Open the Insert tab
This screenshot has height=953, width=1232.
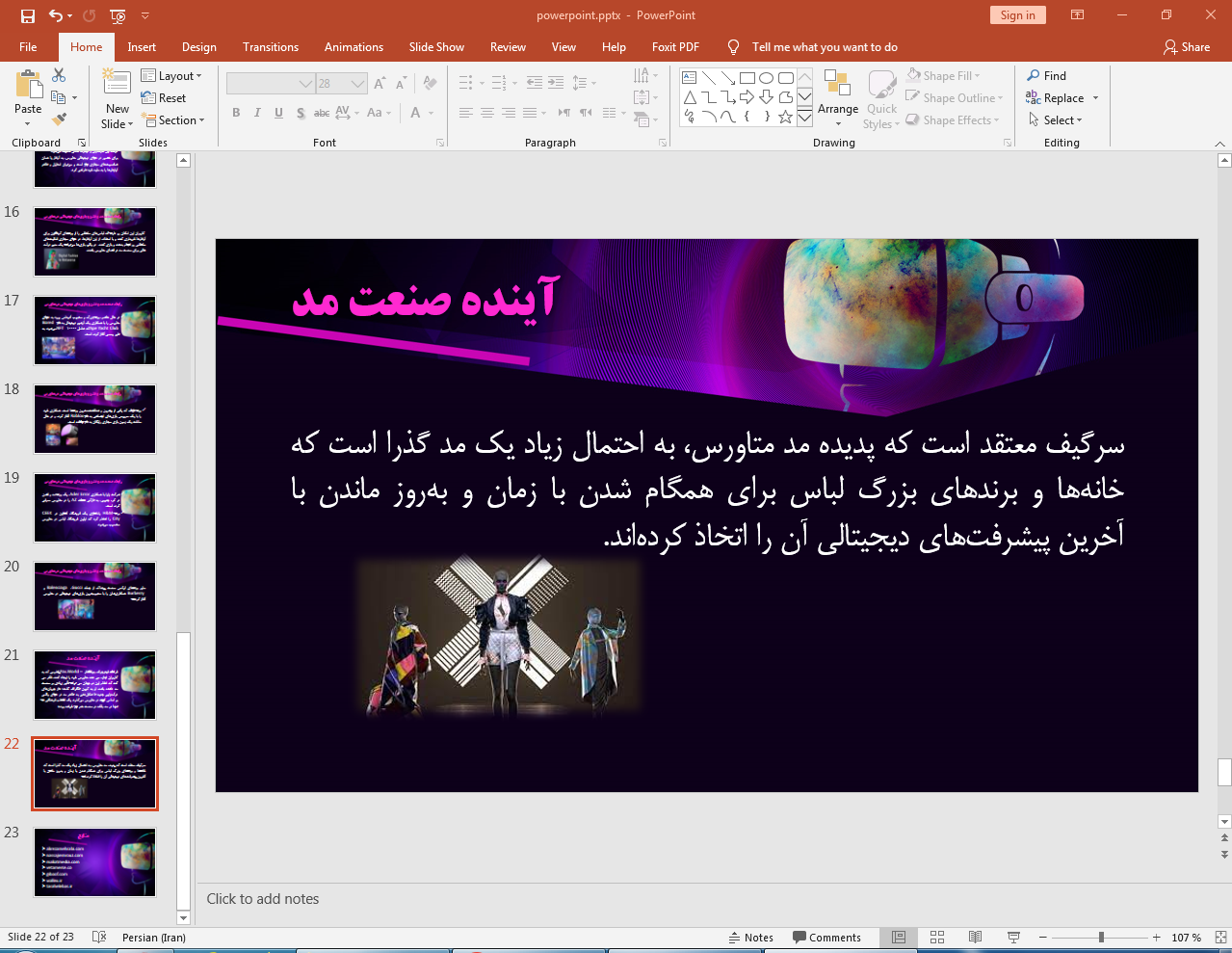142,47
